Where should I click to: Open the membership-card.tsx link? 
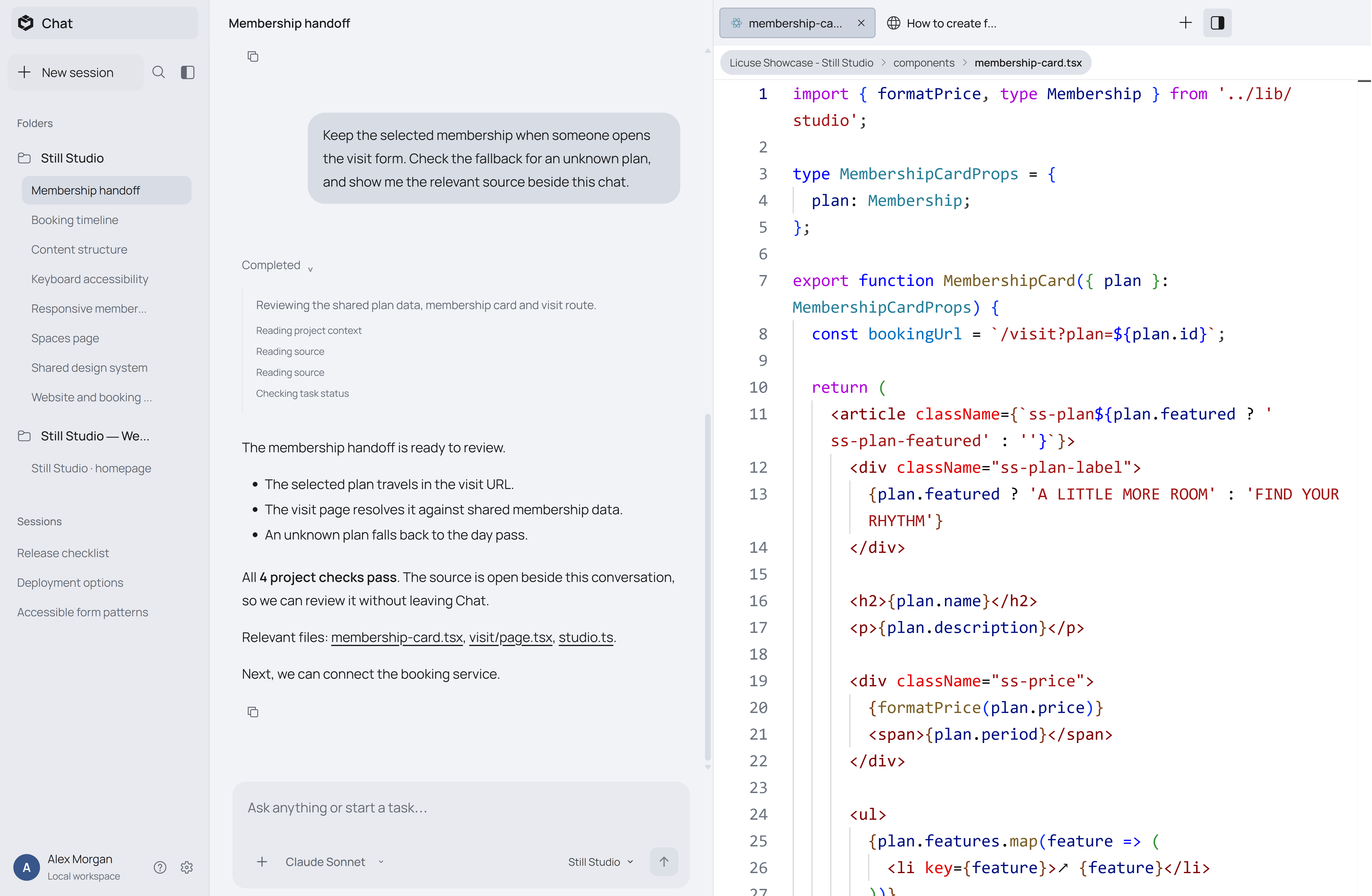click(397, 637)
